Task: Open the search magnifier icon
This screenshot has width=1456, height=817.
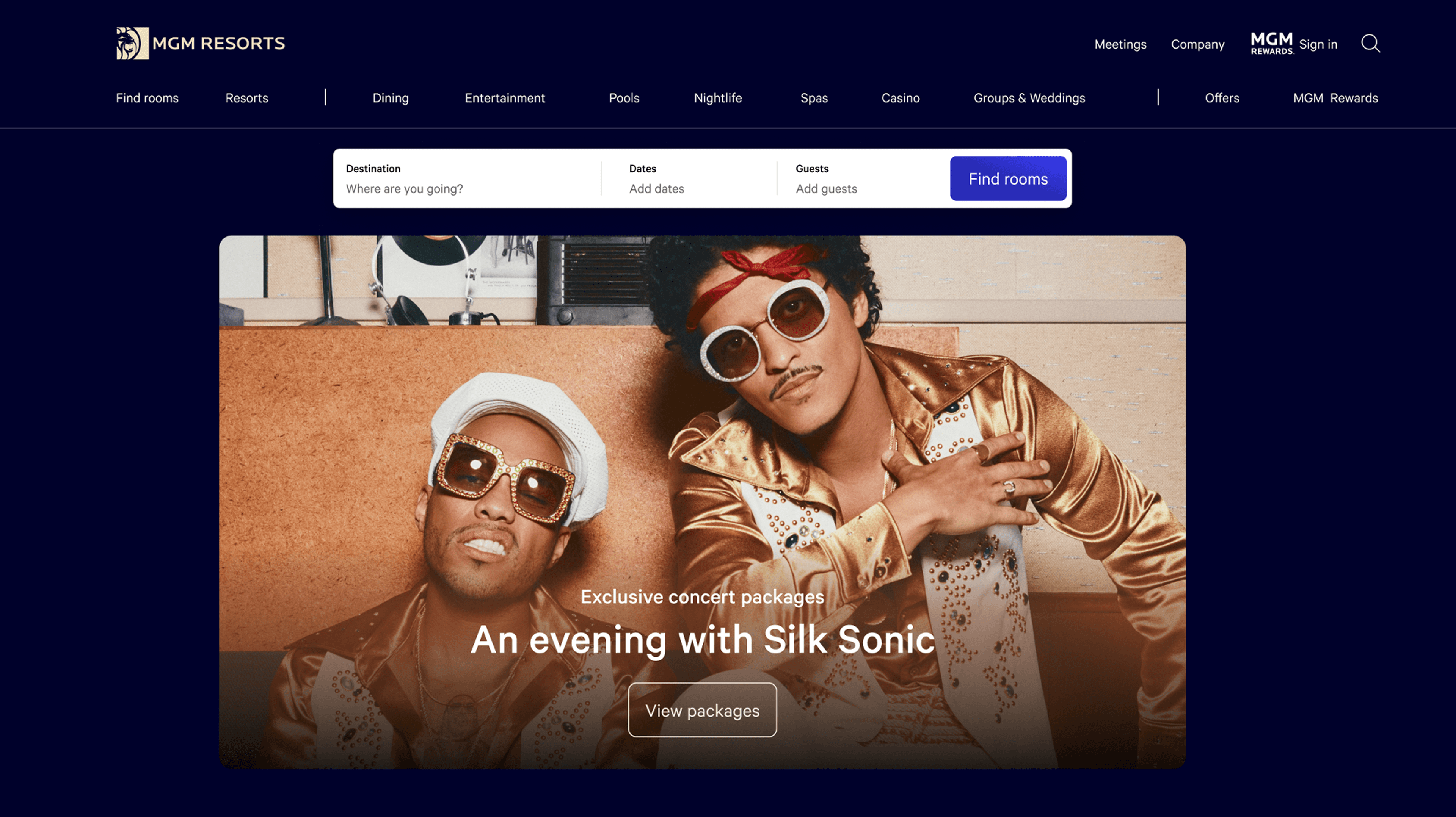Action: [1371, 44]
